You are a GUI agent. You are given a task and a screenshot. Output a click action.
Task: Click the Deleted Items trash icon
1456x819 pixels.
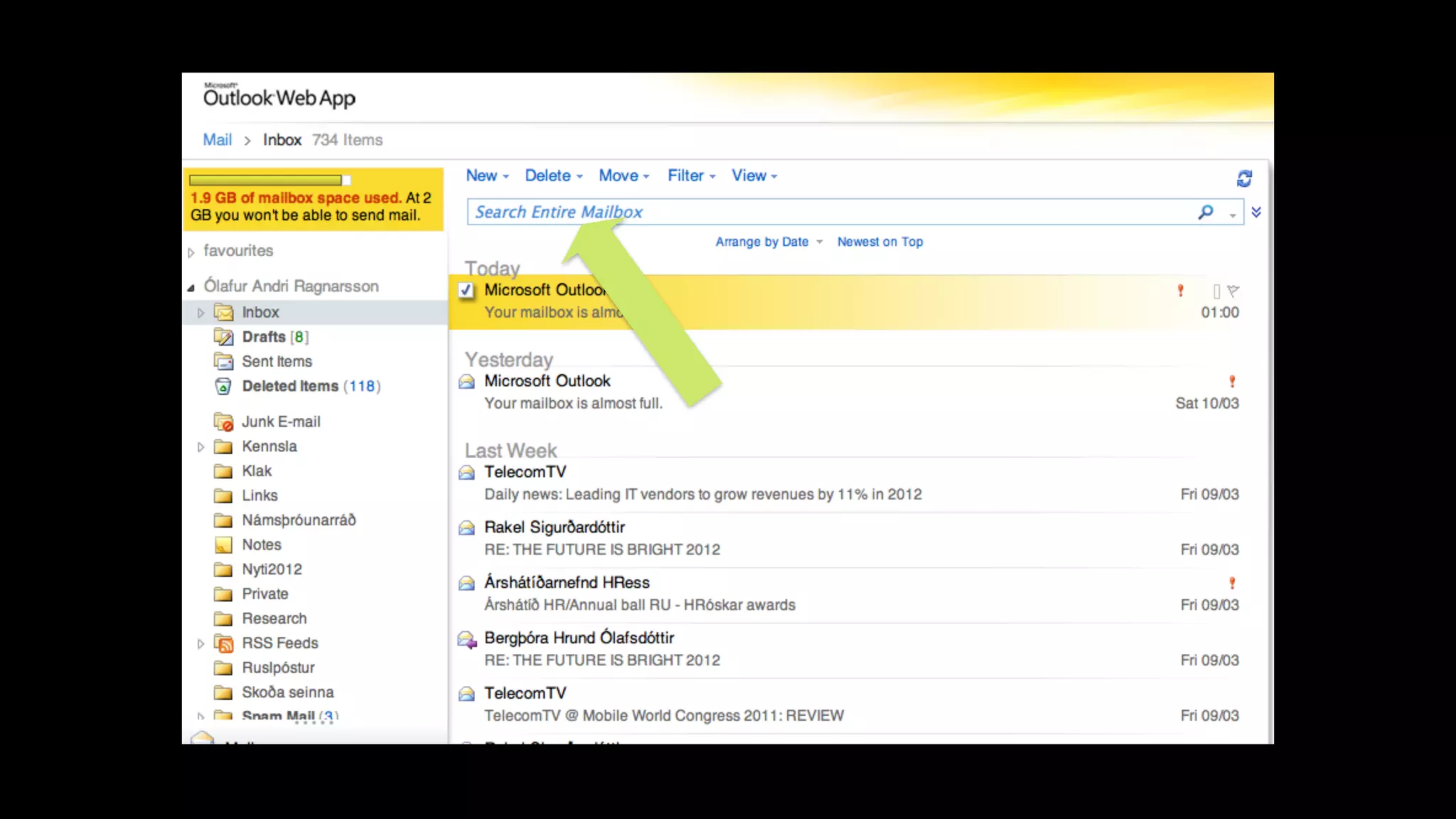click(x=223, y=386)
